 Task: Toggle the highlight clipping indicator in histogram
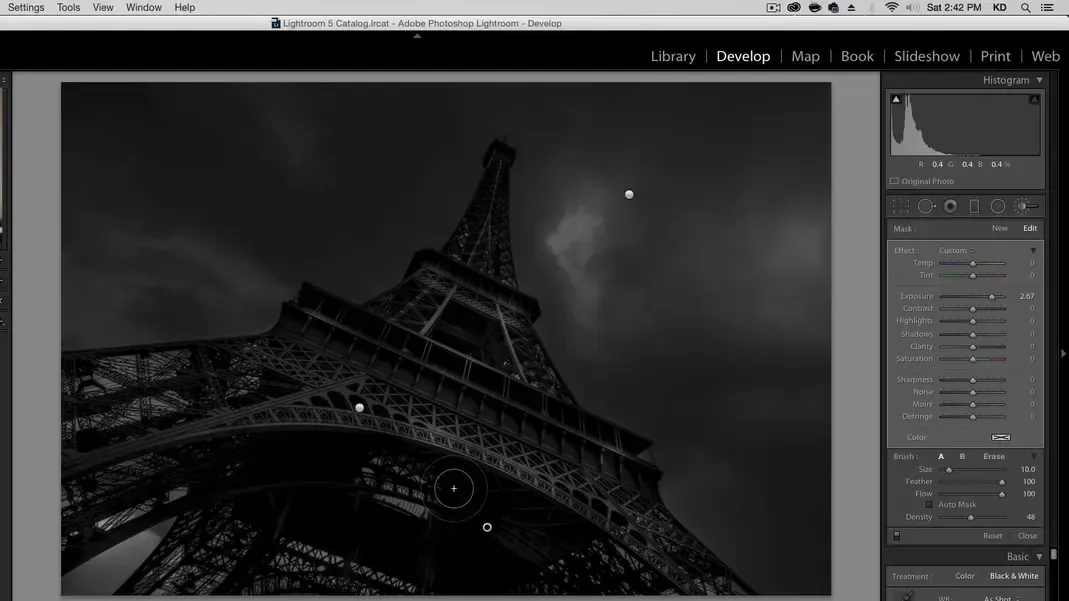(x=1034, y=99)
